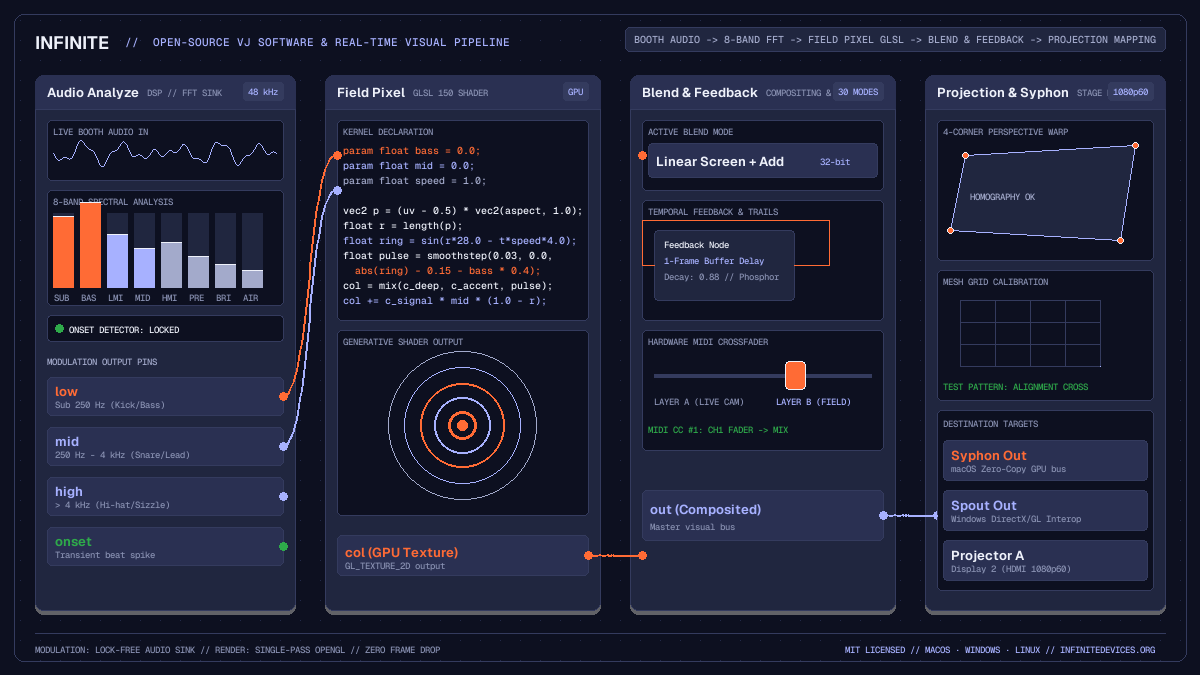This screenshot has height=675, width=1200.
Task: Click the bottom-right warp corner handle
Action: click(x=1120, y=240)
